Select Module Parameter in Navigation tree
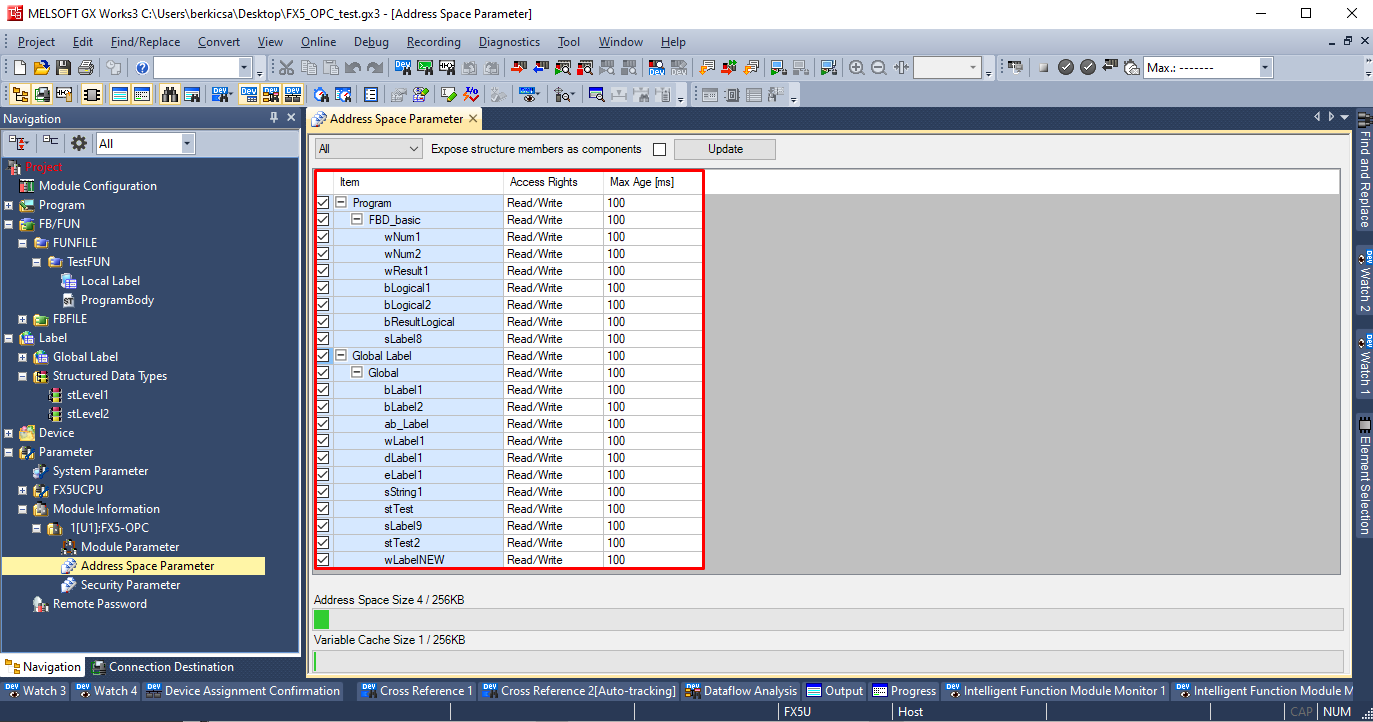Viewport: 1373px width, 722px height. (130, 547)
